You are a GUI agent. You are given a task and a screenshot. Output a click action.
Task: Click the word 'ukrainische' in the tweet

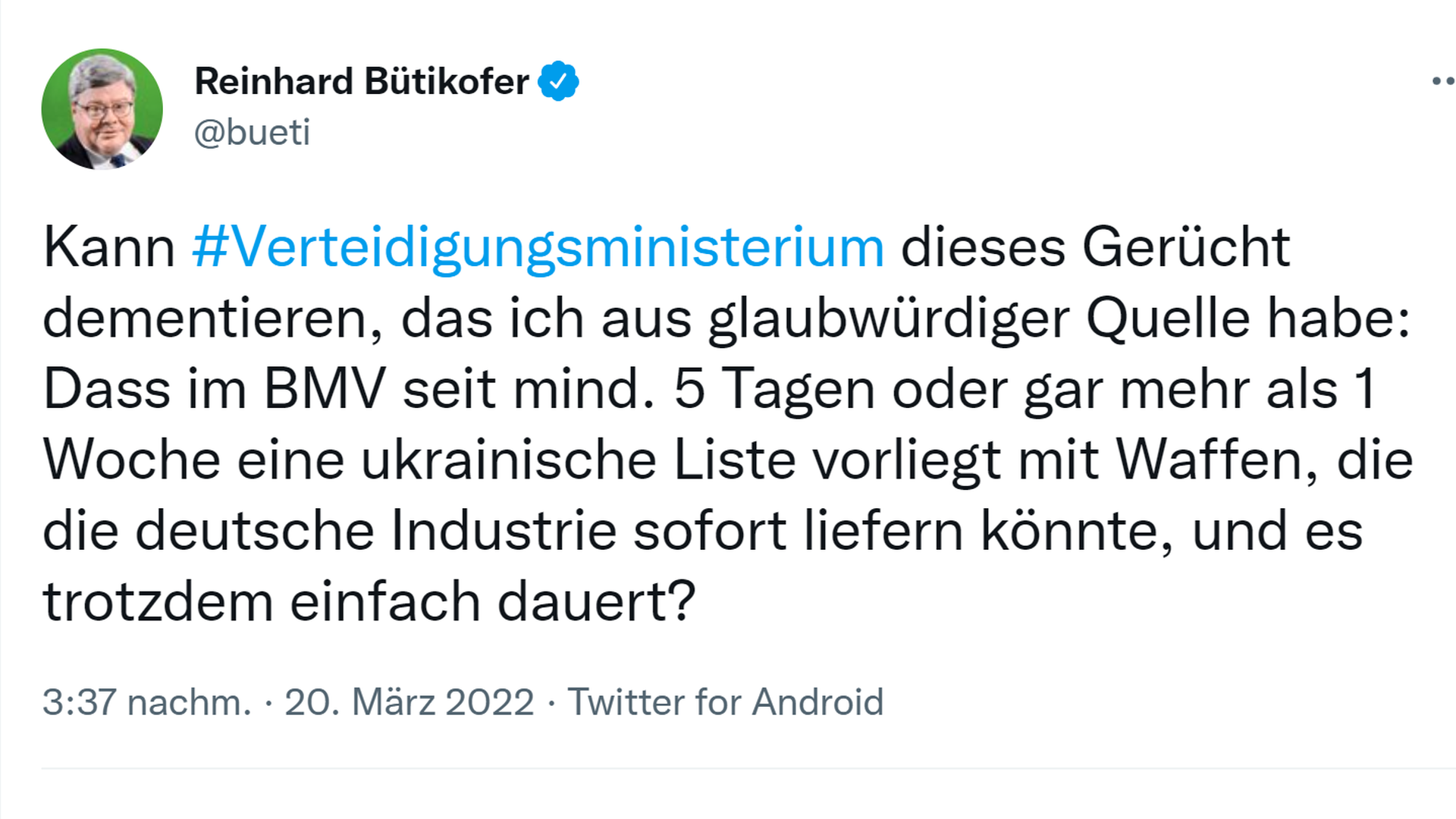(508, 460)
